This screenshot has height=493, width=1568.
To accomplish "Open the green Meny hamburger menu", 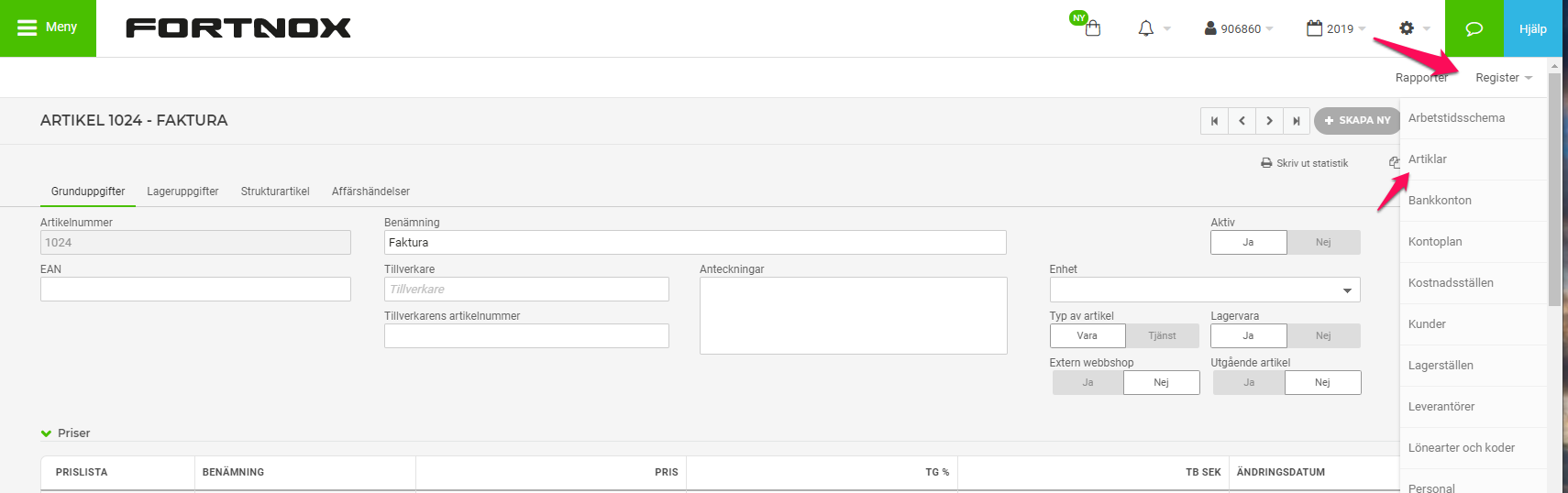I will [48, 28].
